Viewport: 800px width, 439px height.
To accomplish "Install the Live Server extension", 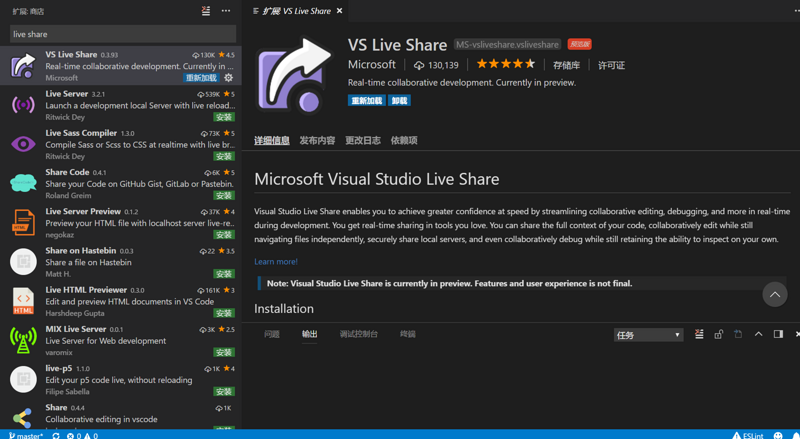I will (x=224, y=117).
